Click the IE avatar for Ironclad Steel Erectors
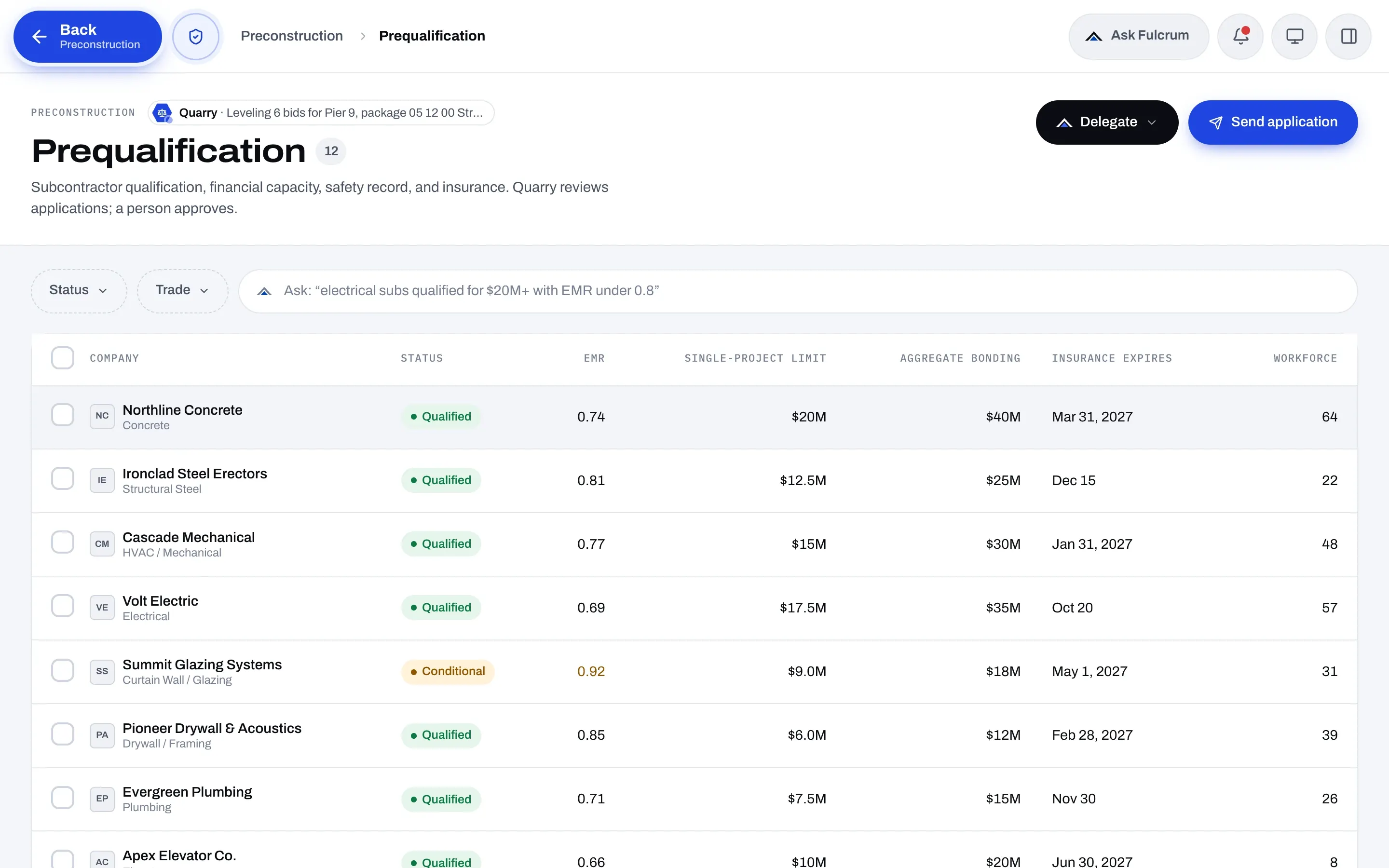Viewport: 1389px width, 868px height. 102,480
